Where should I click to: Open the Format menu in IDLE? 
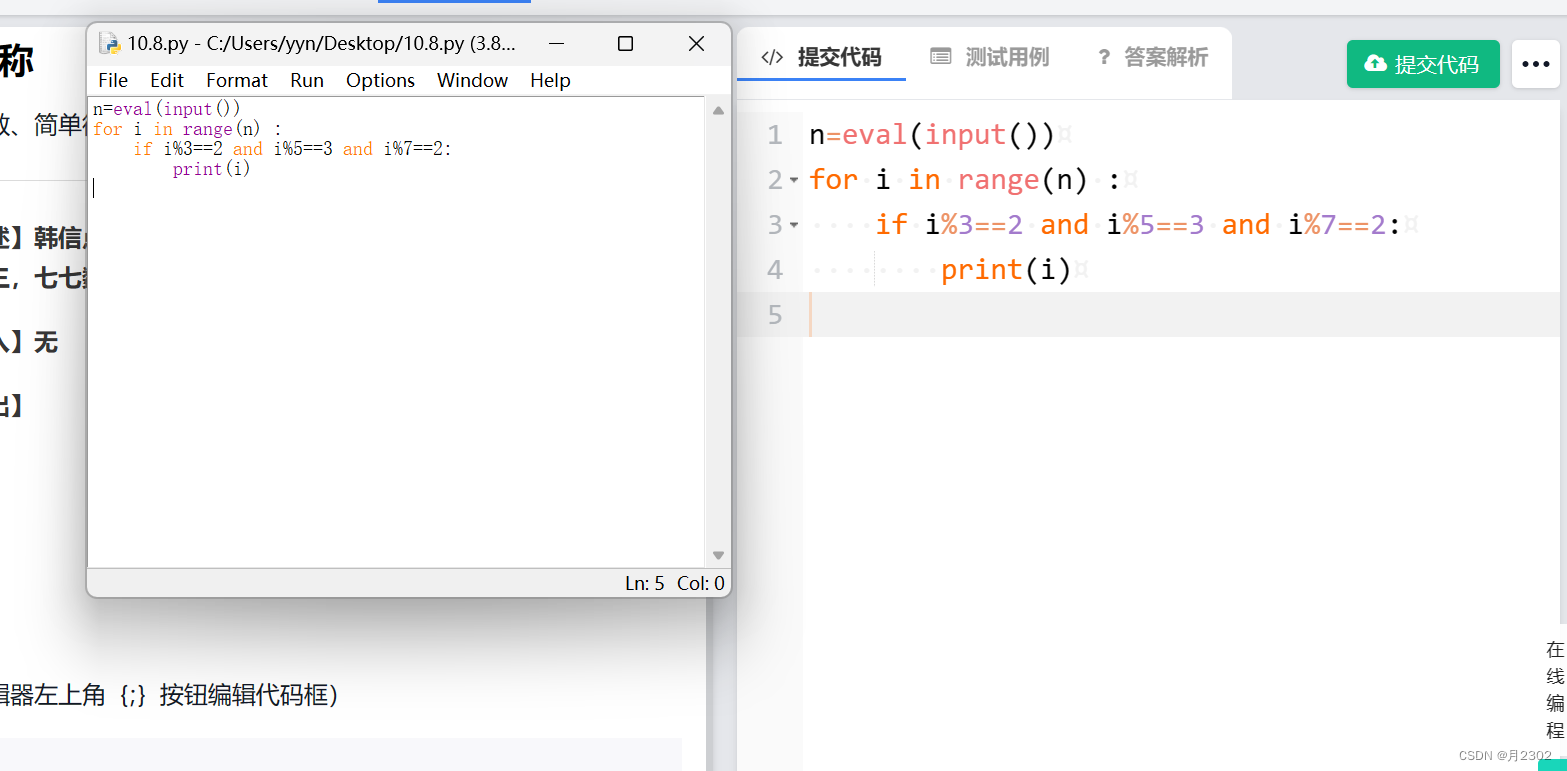(x=236, y=80)
